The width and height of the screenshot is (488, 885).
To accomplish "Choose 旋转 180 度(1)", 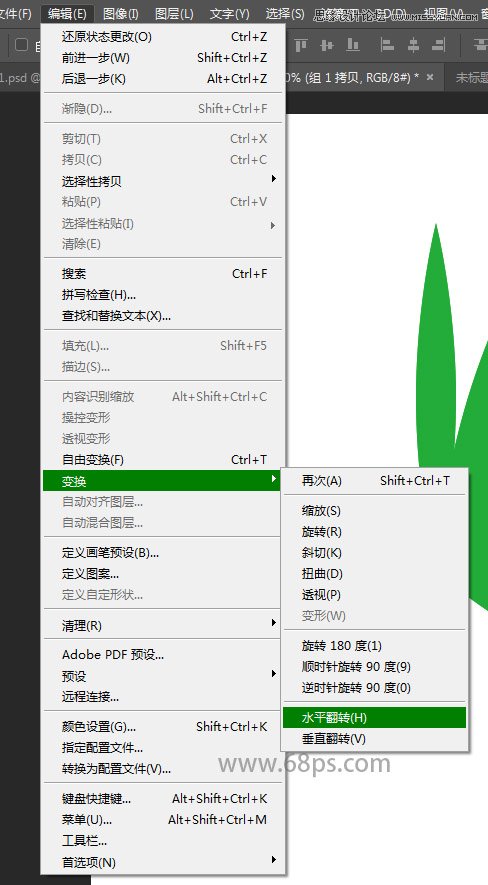I will coord(375,645).
